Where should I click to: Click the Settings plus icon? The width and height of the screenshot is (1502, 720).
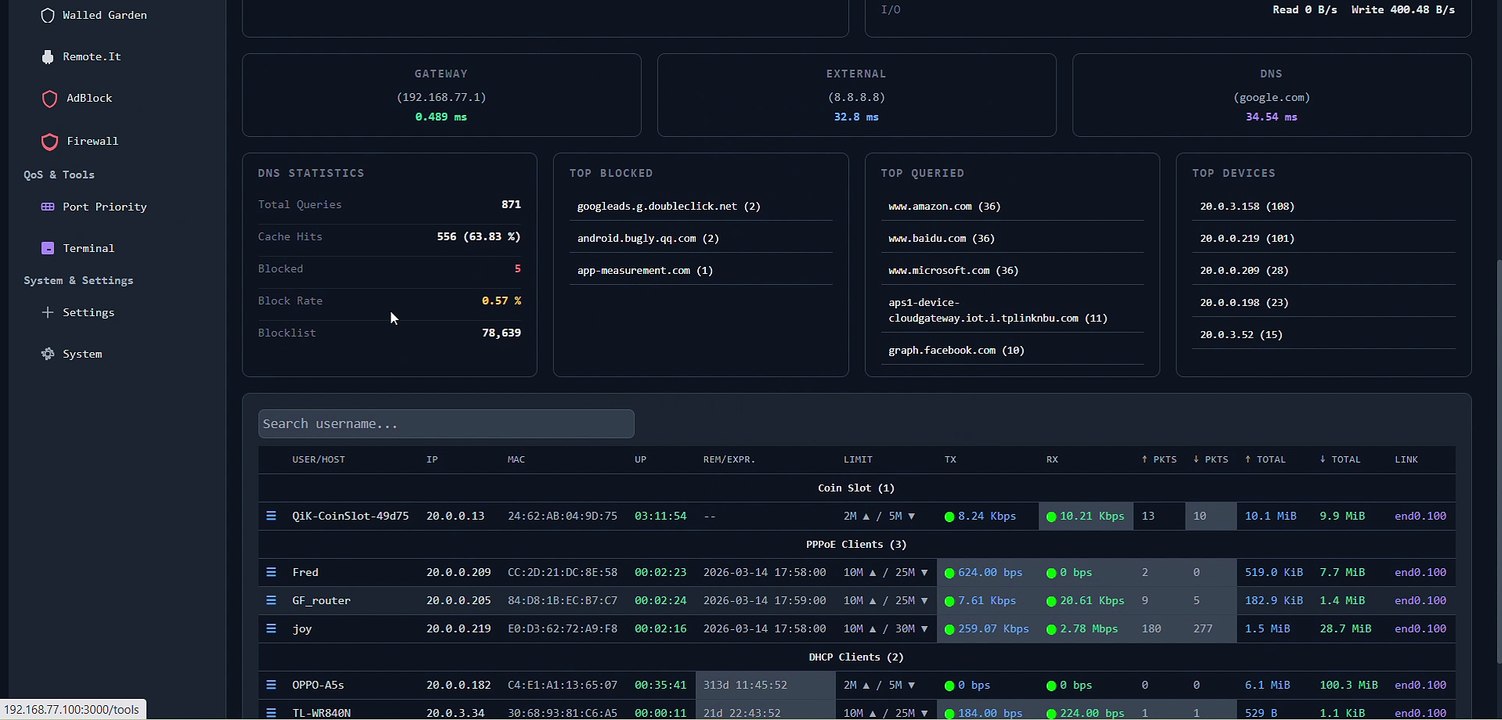(48, 312)
